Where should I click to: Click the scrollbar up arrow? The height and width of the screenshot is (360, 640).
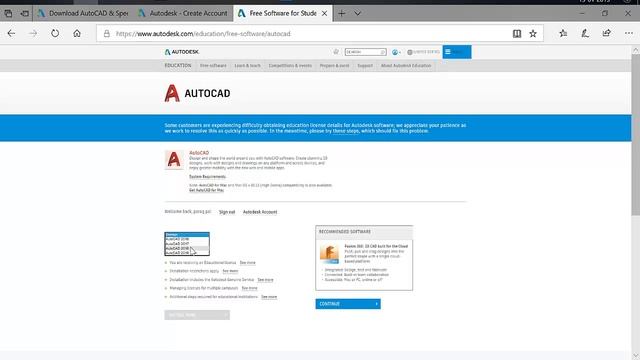click(x=636, y=50)
